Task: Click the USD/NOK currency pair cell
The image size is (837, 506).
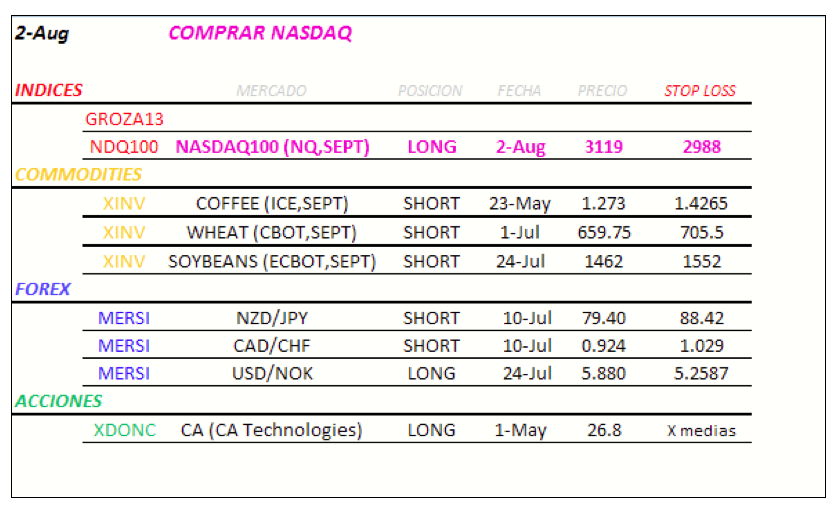Action: tap(272, 374)
